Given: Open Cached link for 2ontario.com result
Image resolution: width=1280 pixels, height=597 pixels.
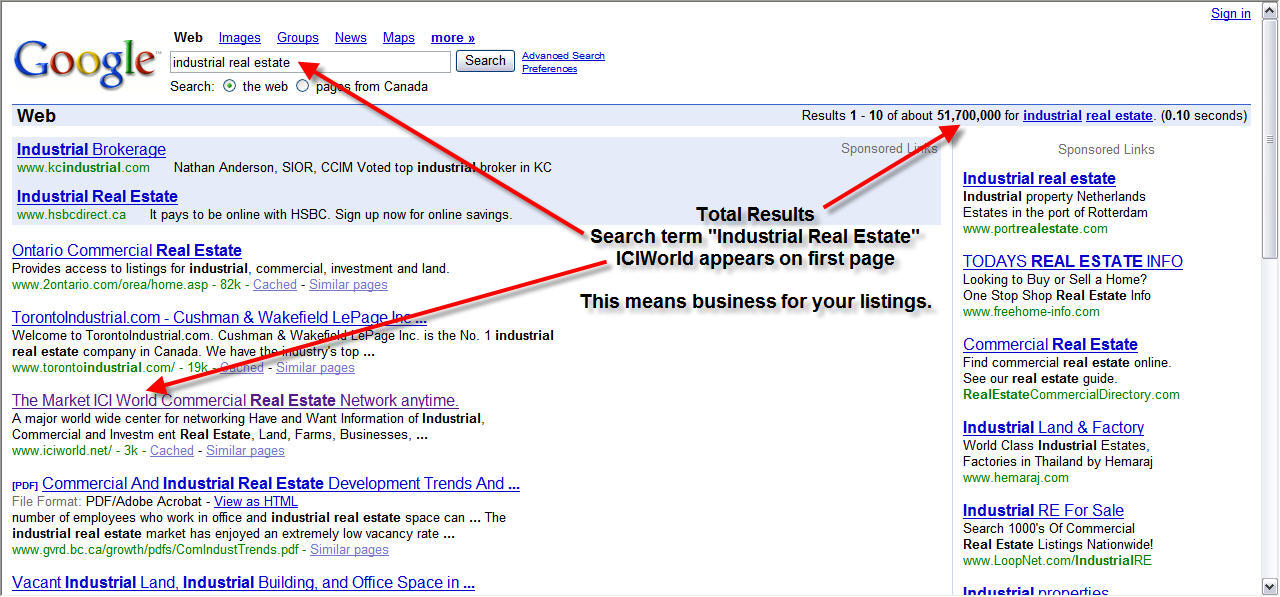Looking at the screenshot, I should click(275, 285).
